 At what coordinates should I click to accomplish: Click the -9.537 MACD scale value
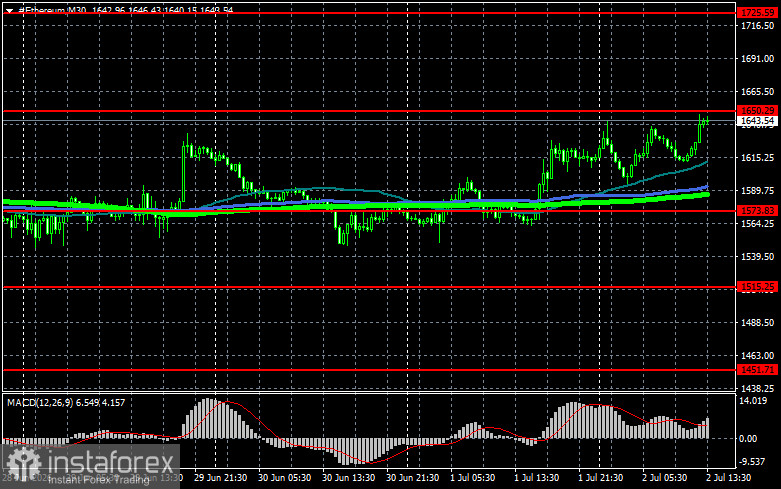(752, 462)
